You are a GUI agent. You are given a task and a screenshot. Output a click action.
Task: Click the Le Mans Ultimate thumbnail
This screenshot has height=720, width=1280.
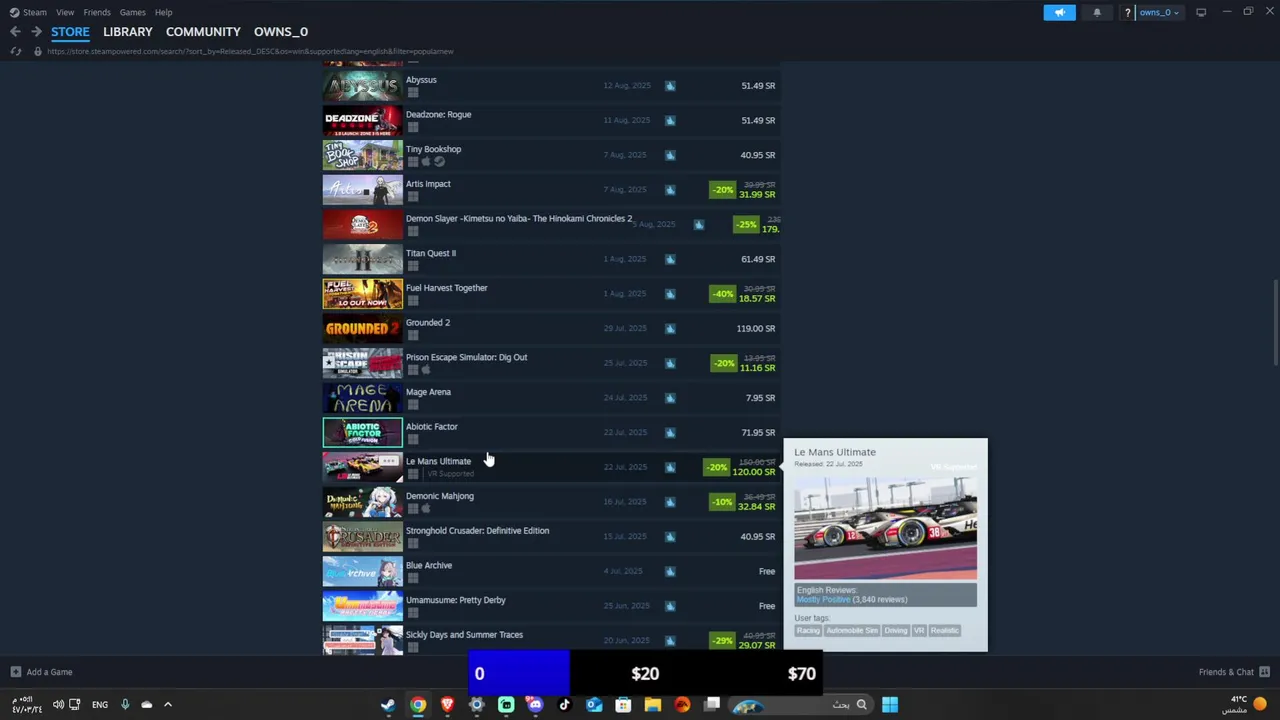362,467
